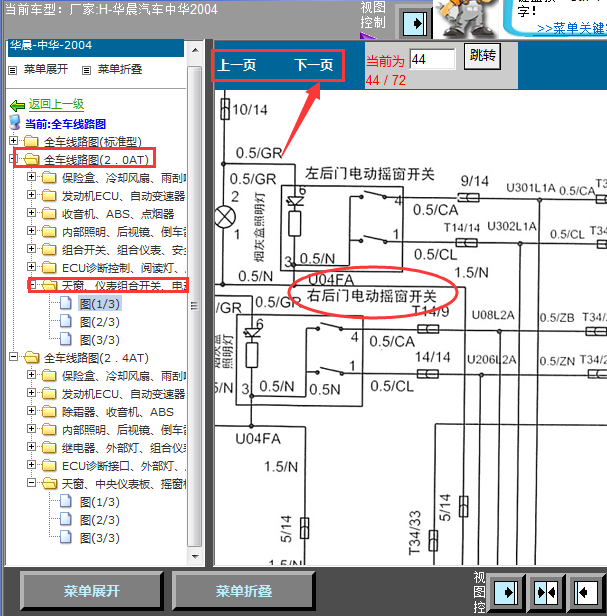
Task: Expand ECU诊断控制、阅读灯 folder
Action: [x=31, y=267]
